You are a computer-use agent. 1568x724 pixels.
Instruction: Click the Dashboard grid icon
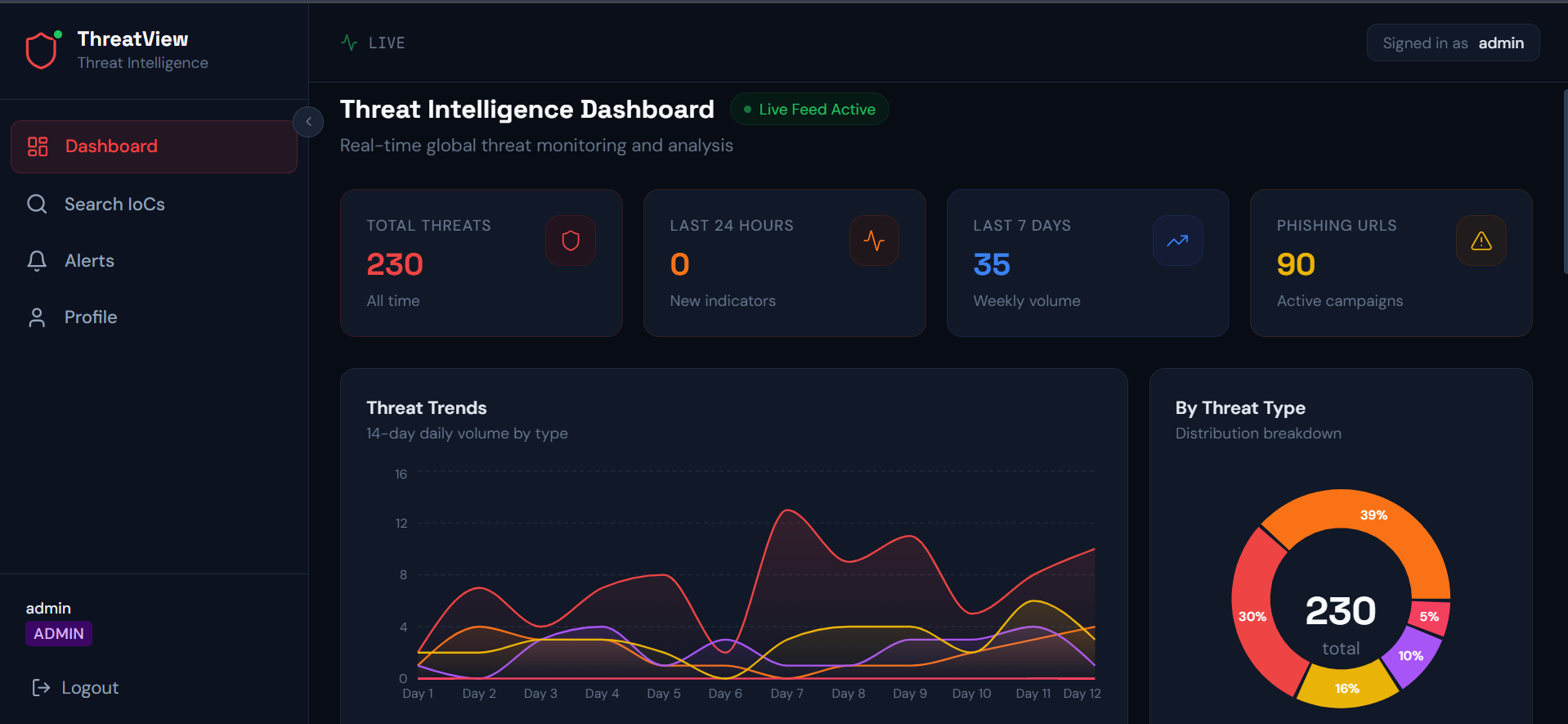point(38,146)
